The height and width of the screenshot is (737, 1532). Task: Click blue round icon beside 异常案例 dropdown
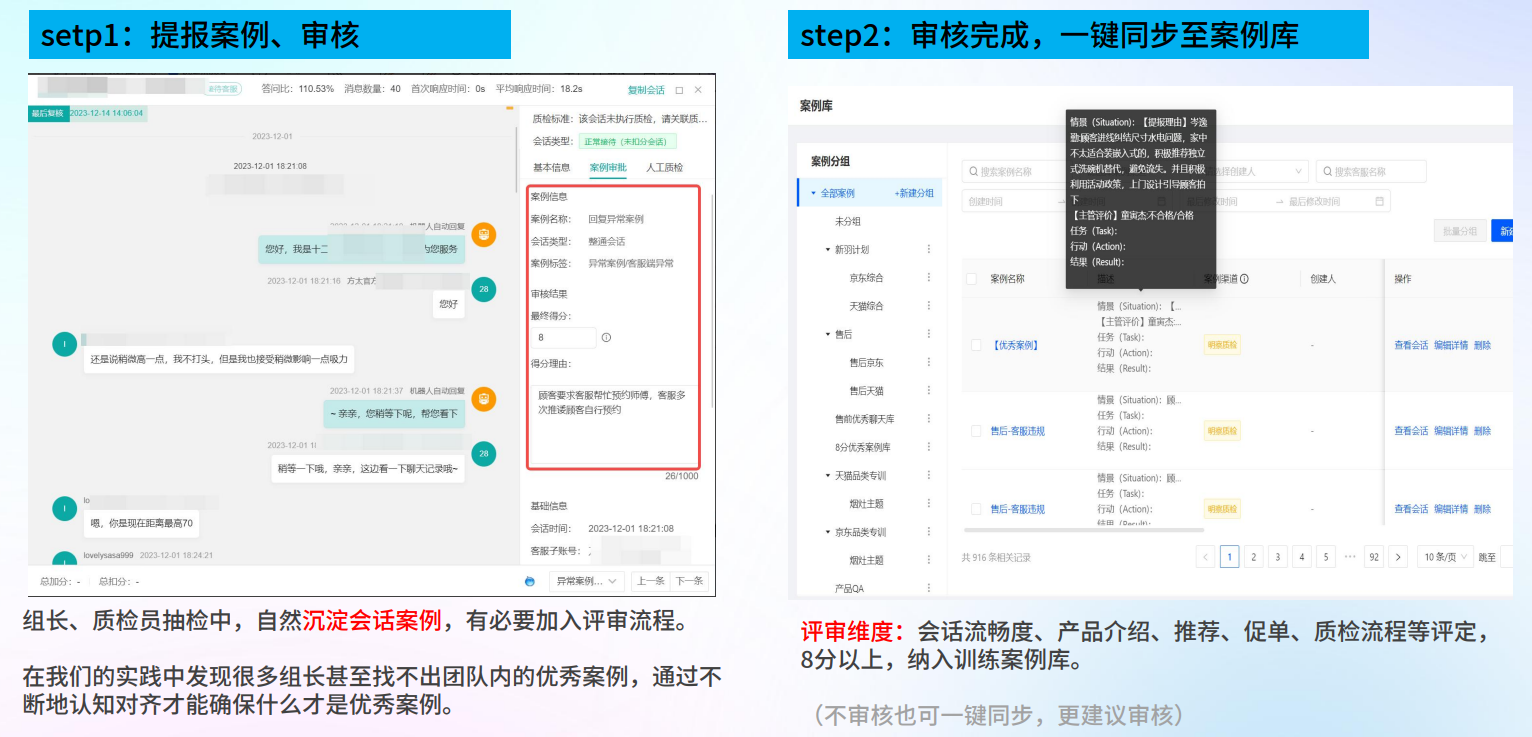pyautogui.click(x=530, y=581)
